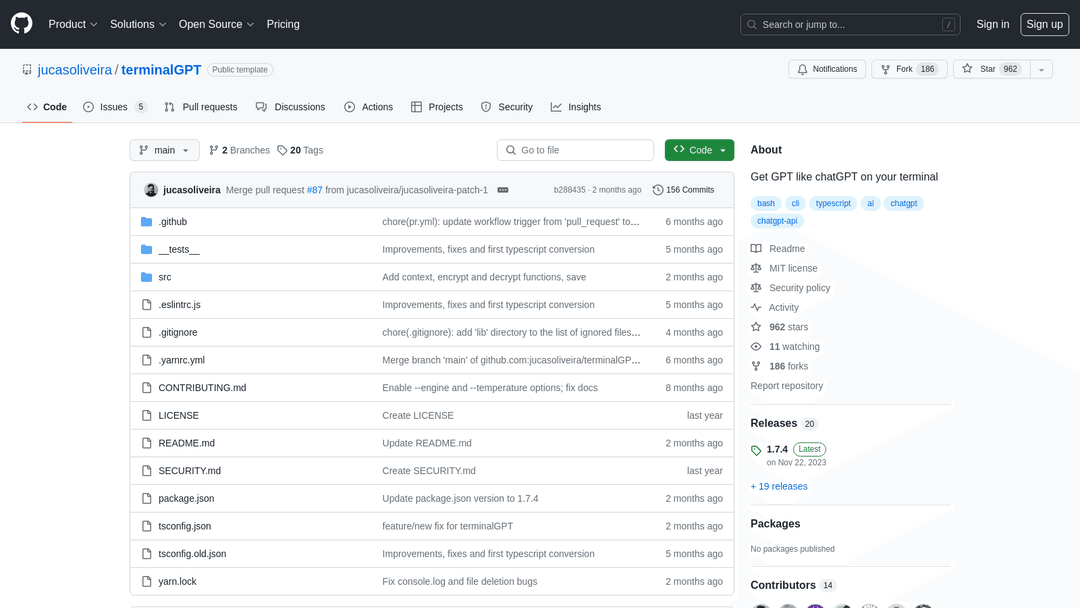Click the Sign up button
This screenshot has width=1080, height=608.
pos(1044,24)
